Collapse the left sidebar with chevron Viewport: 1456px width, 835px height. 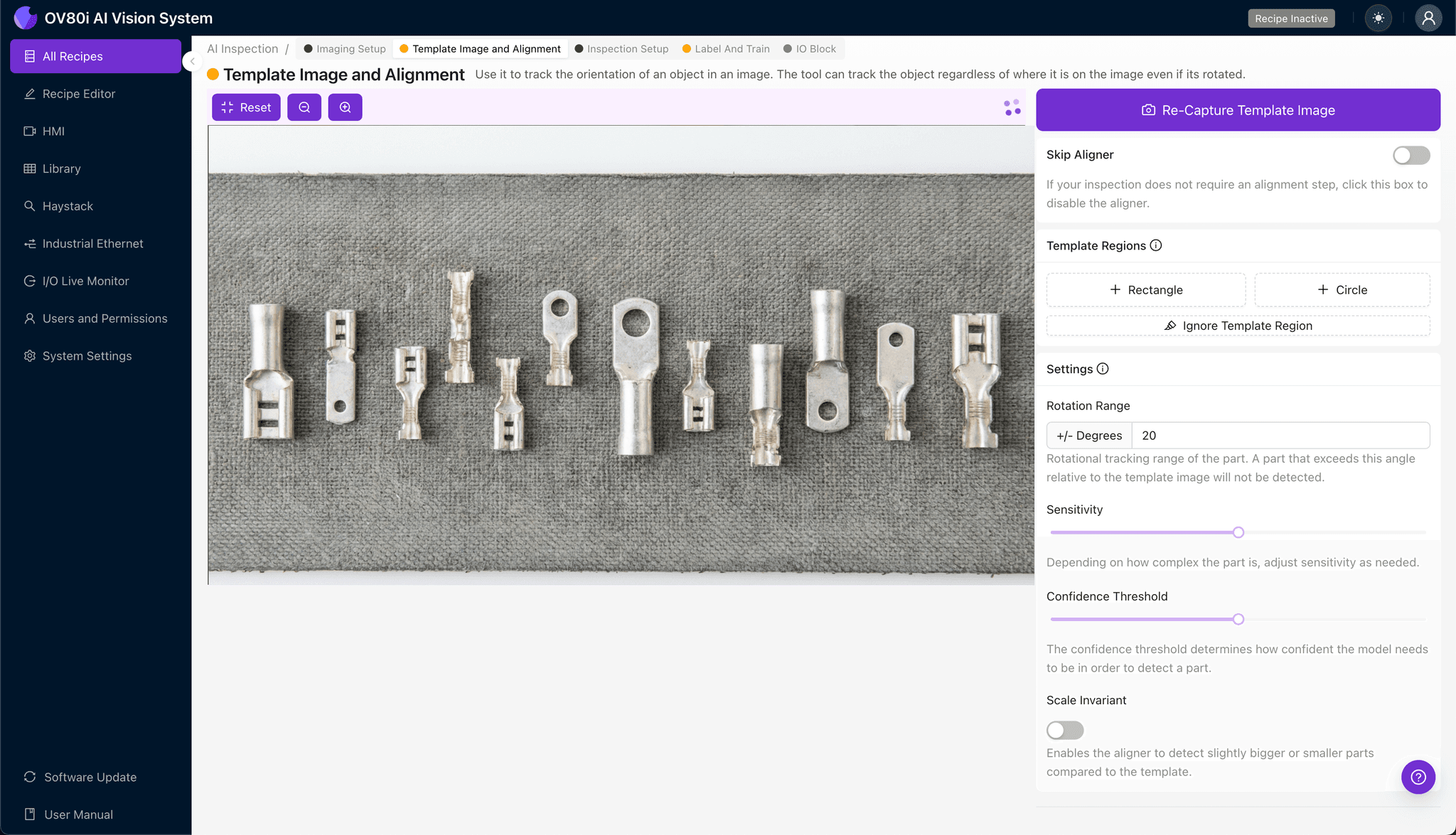[x=192, y=61]
